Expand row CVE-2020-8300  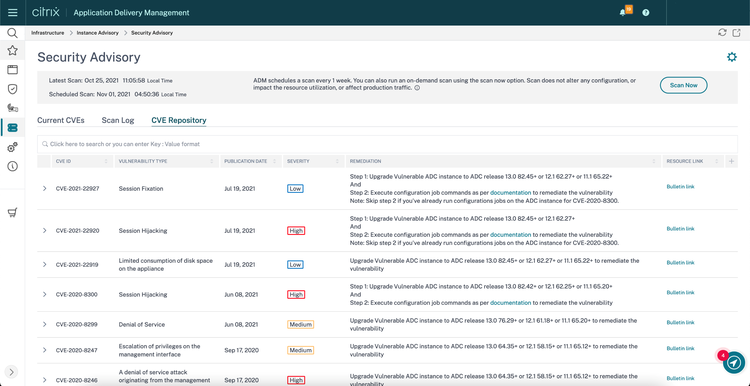[x=44, y=295]
